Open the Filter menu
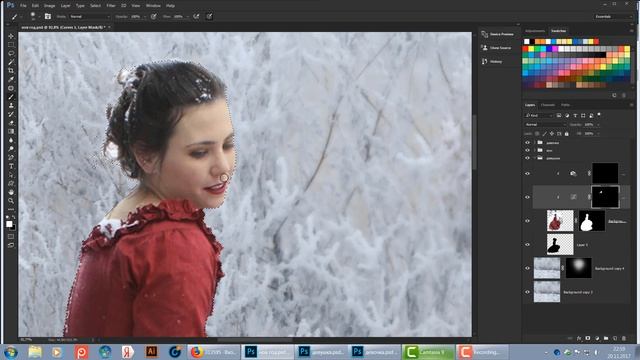The height and width of the screenshot is (360, 640). point(111,6)
